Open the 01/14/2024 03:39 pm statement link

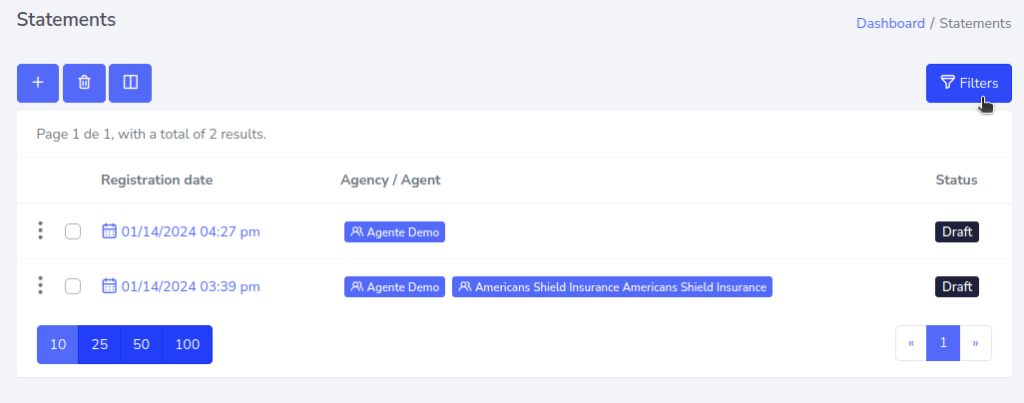[190, 287]
